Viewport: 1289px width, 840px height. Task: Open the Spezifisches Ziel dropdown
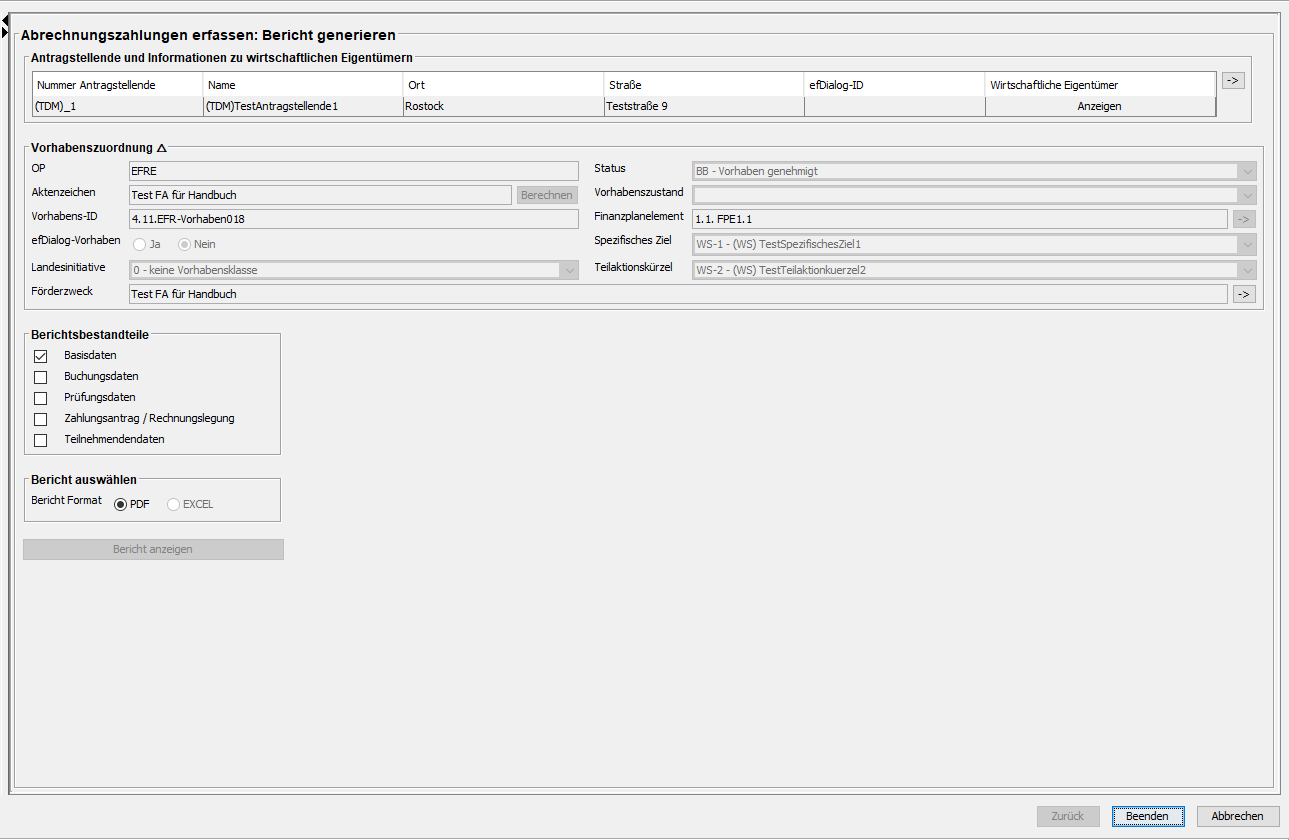coord(1246,244)
